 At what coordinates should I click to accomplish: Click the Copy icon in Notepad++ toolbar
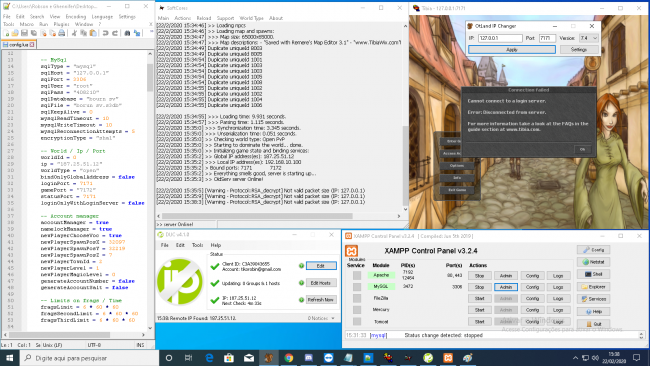pos(83,33)
